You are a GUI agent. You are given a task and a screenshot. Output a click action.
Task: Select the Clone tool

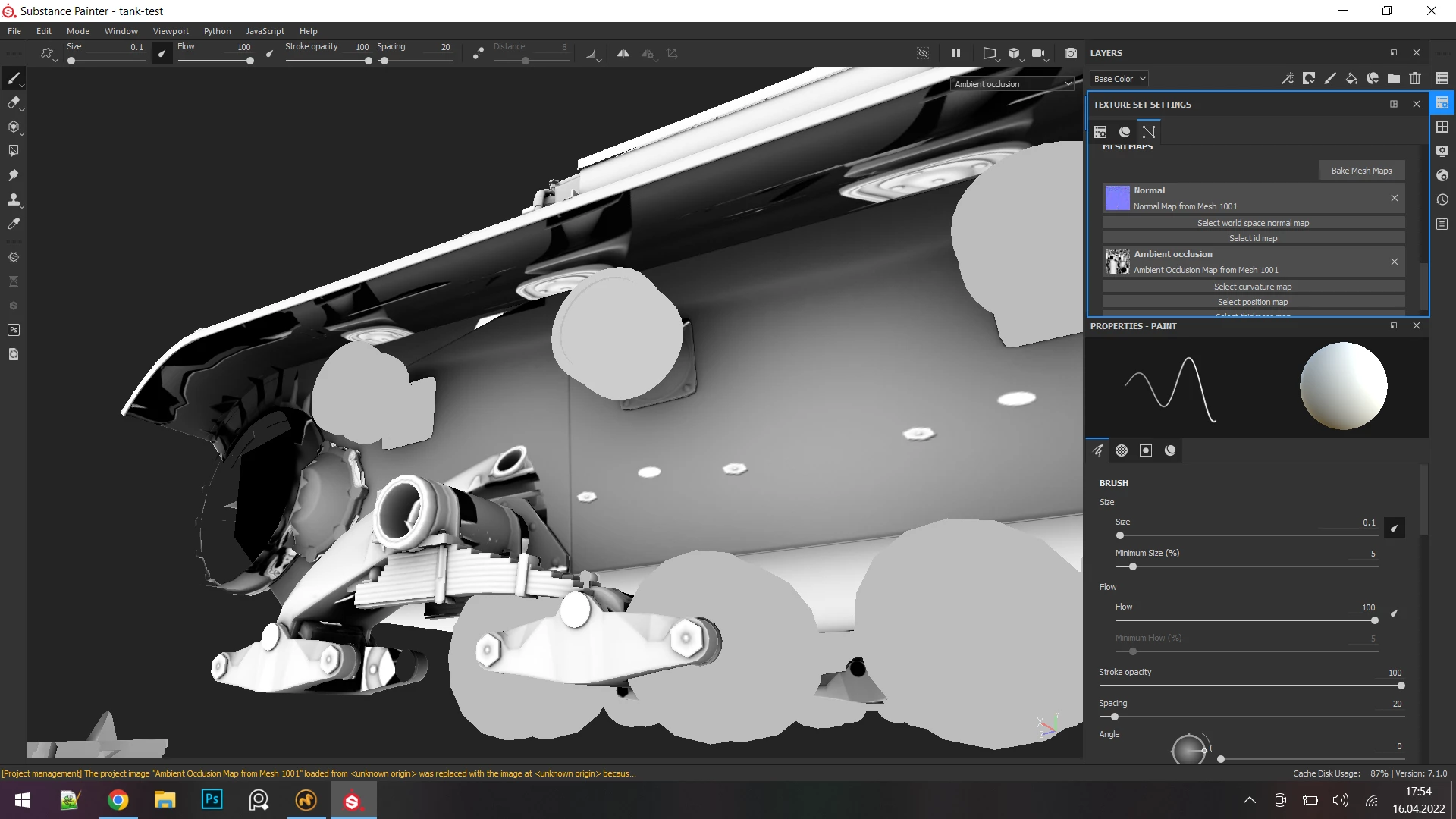click(13, 199)
